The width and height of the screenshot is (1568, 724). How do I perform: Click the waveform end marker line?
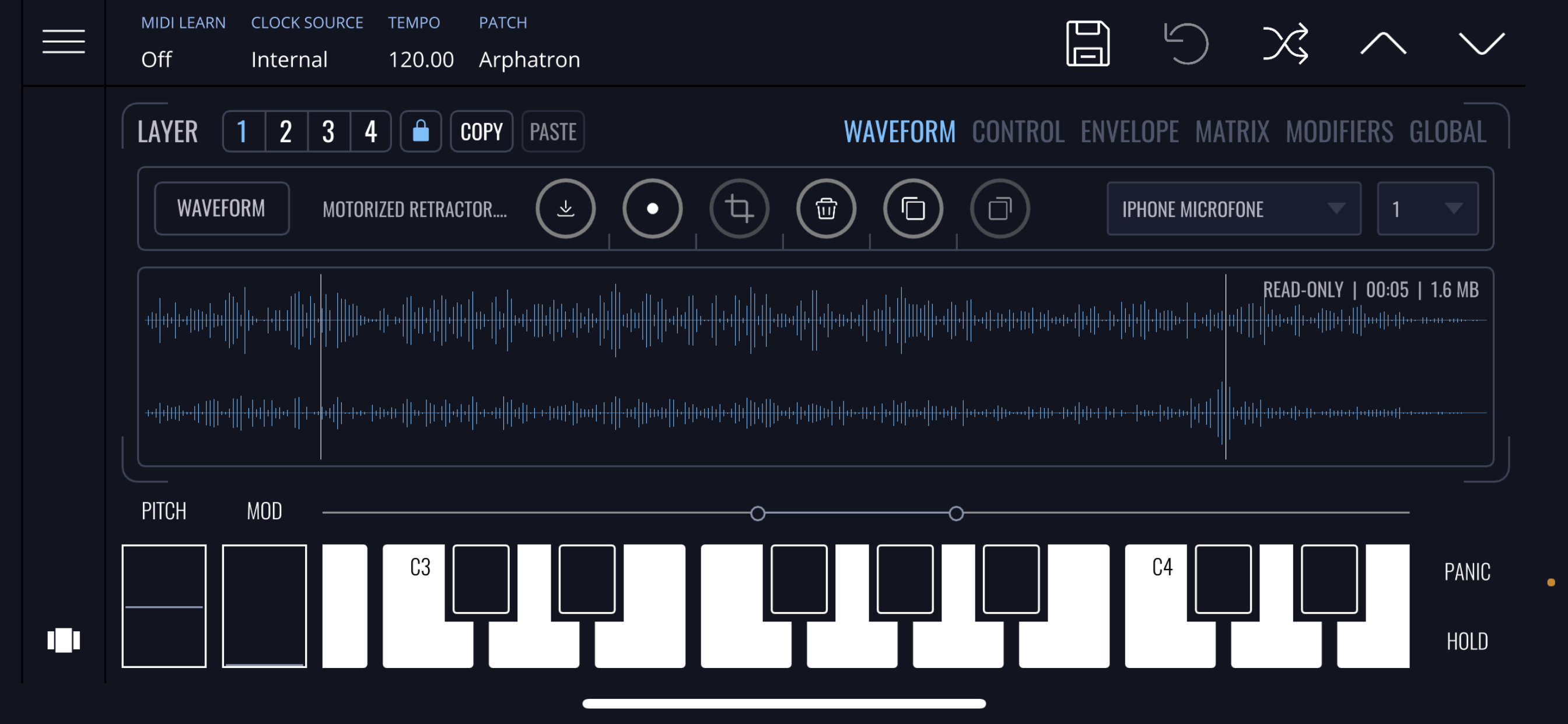(x=1226, y=367)
